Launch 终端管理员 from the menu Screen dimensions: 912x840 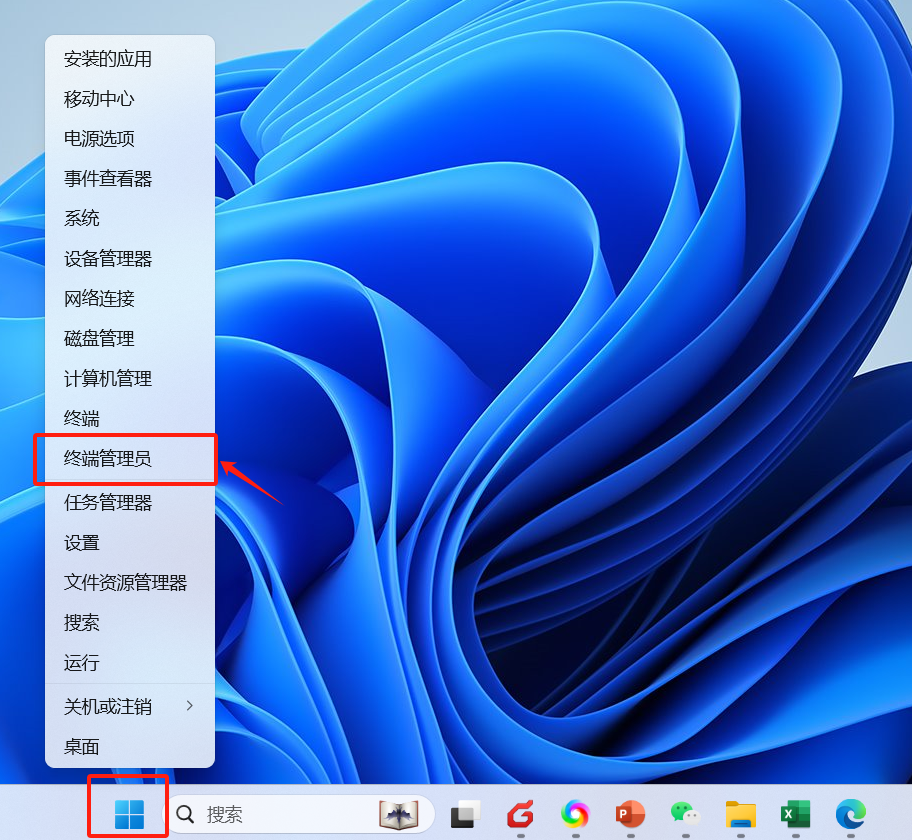(130, 458)
